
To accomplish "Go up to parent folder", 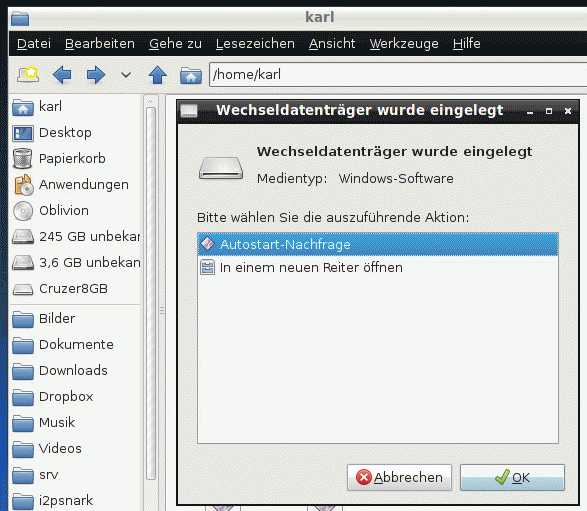I will point(158,74).
